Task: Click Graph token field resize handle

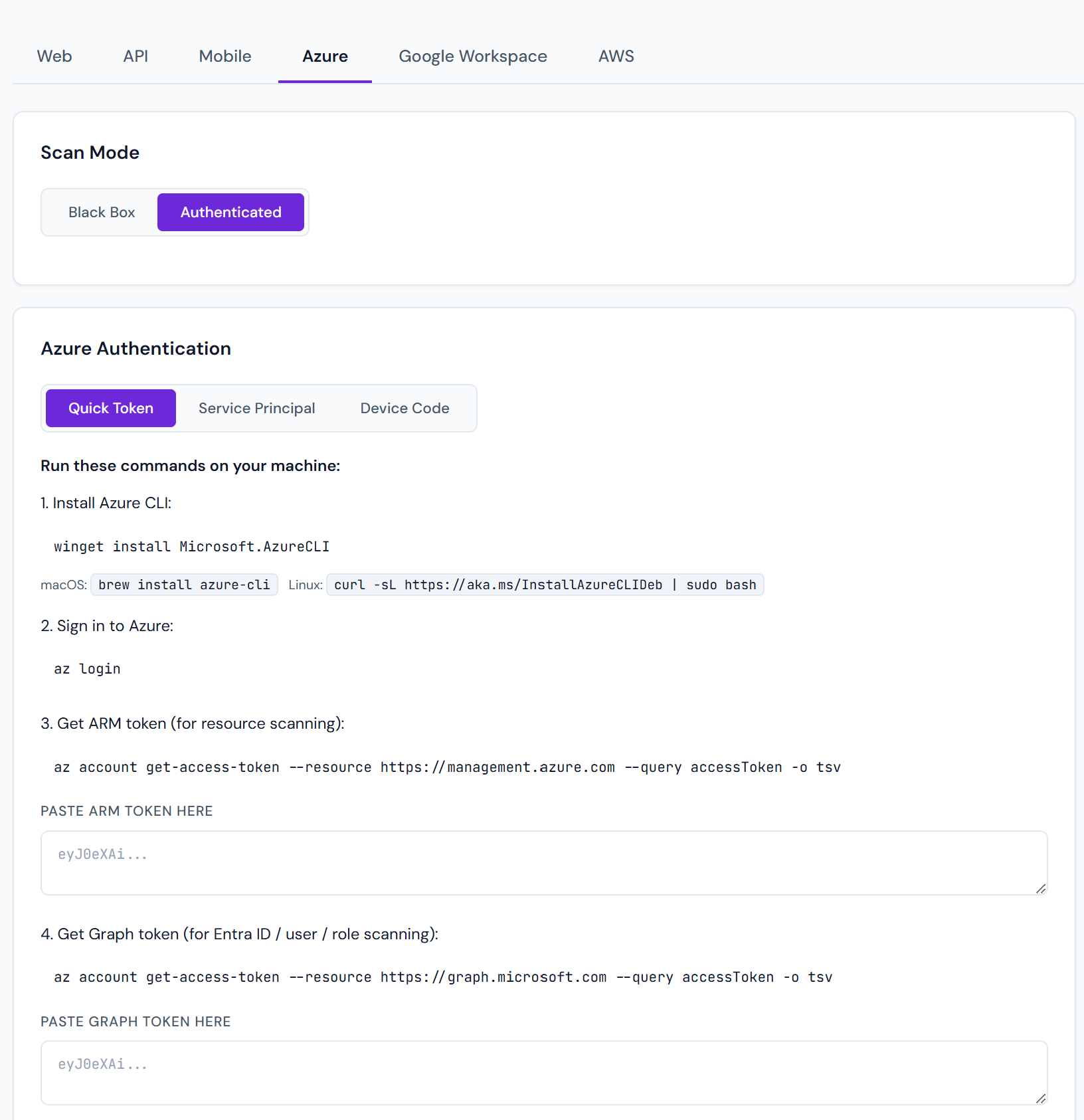Action: pyautogui.click(x=1041, y=1099)
